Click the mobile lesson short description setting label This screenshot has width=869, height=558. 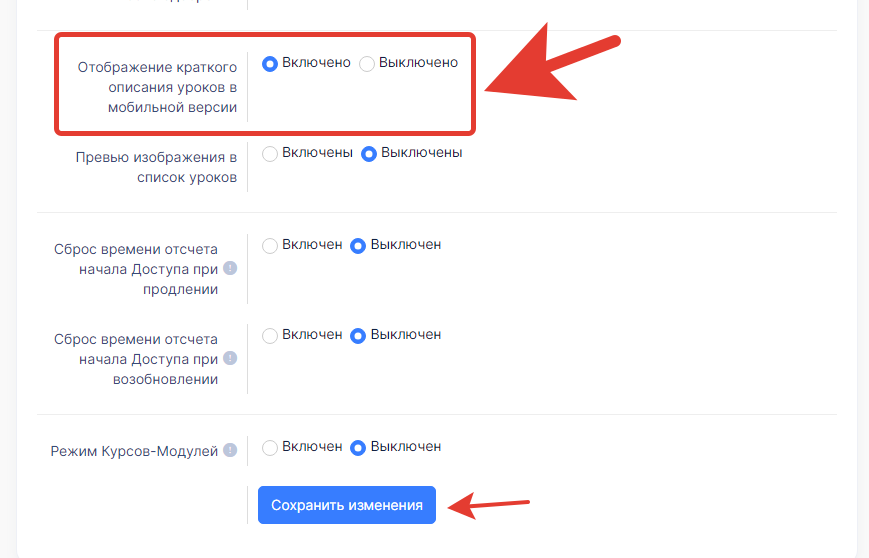[x=157, y=88]
